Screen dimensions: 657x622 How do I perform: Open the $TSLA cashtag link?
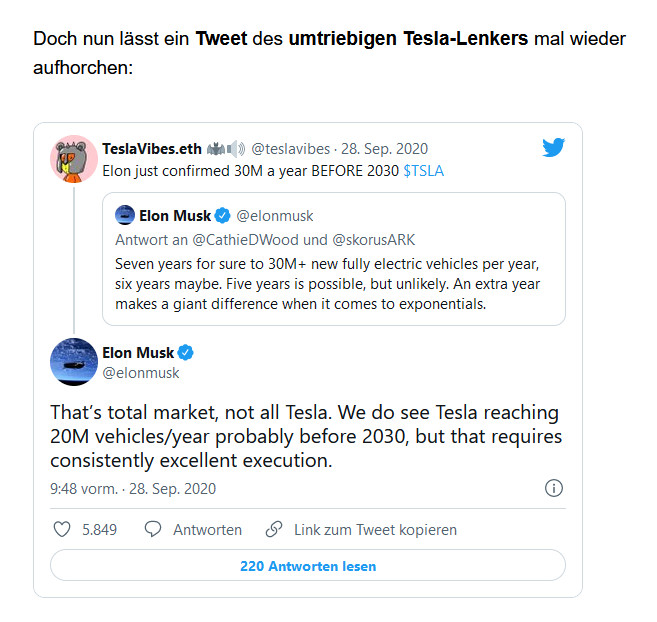point(424,171)
